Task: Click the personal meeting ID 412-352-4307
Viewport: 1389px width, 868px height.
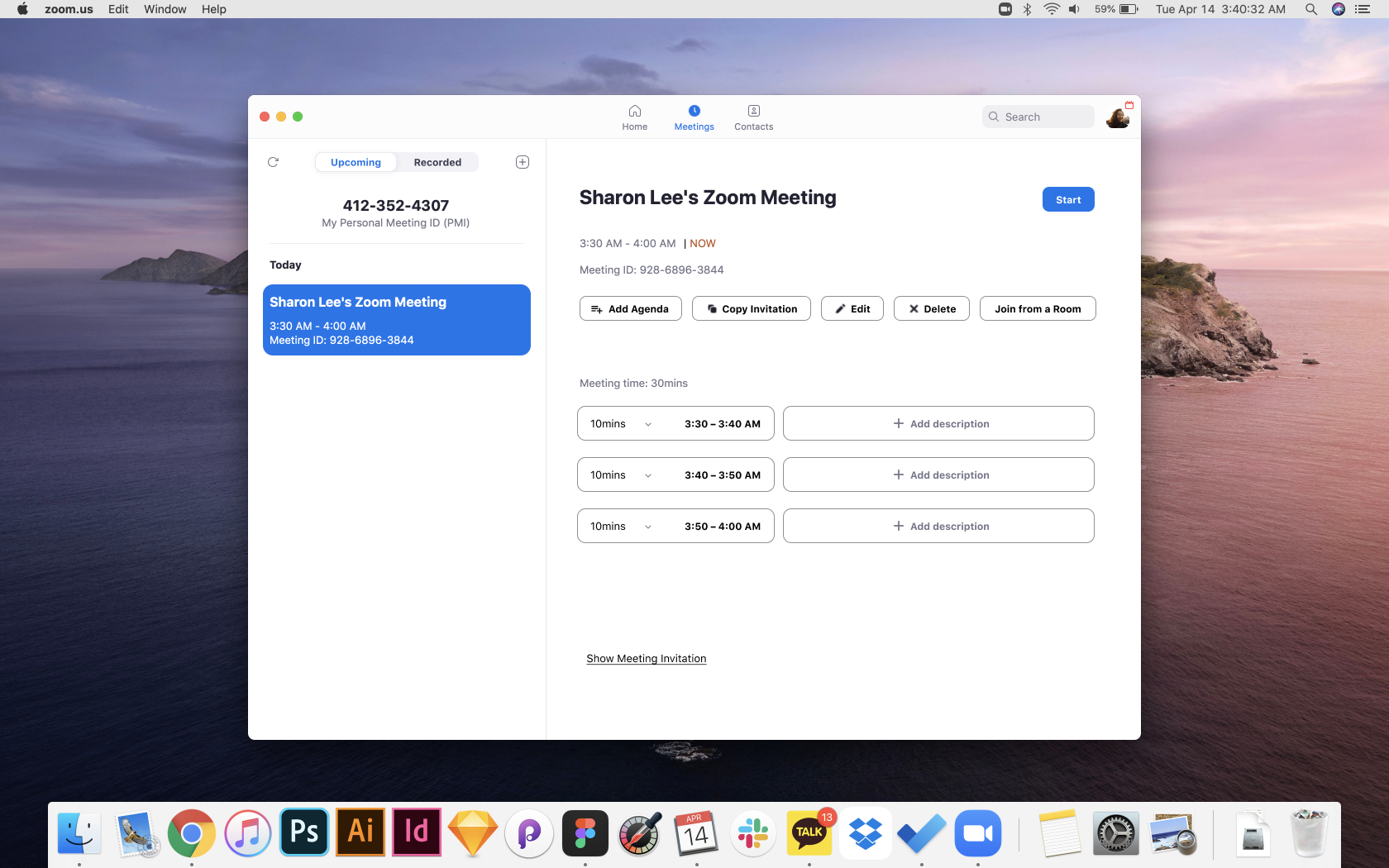Action: (x=396, y=205)
